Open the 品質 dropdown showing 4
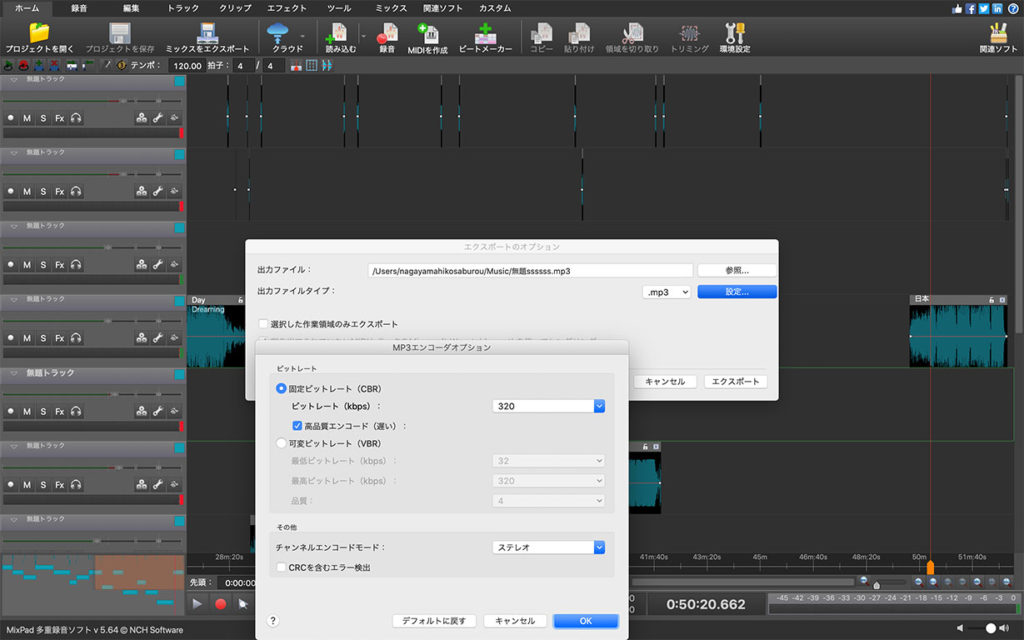1024x640 pixels. click(x=548, y=501)
